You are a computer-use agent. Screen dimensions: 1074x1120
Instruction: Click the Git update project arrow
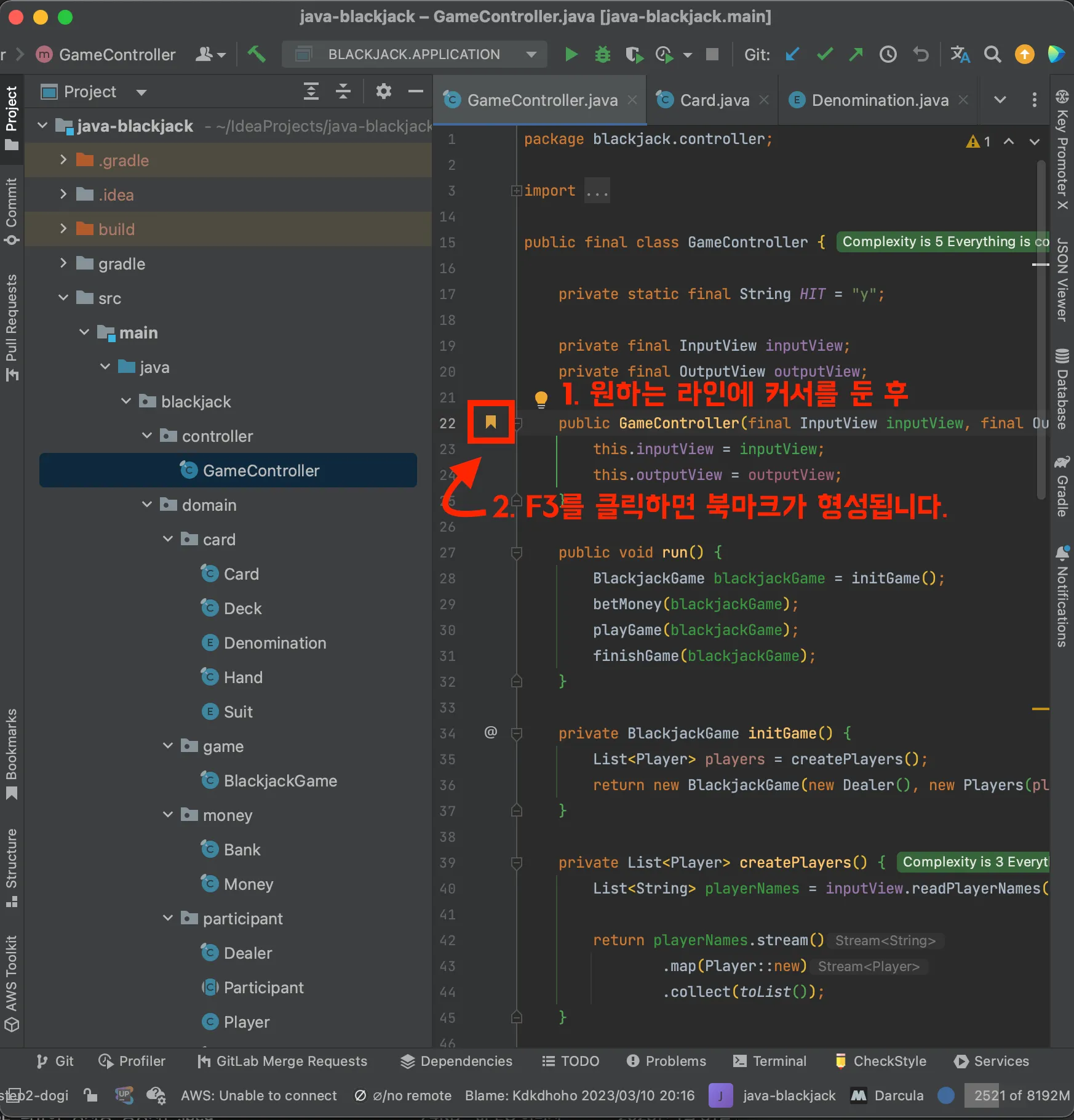792,55
